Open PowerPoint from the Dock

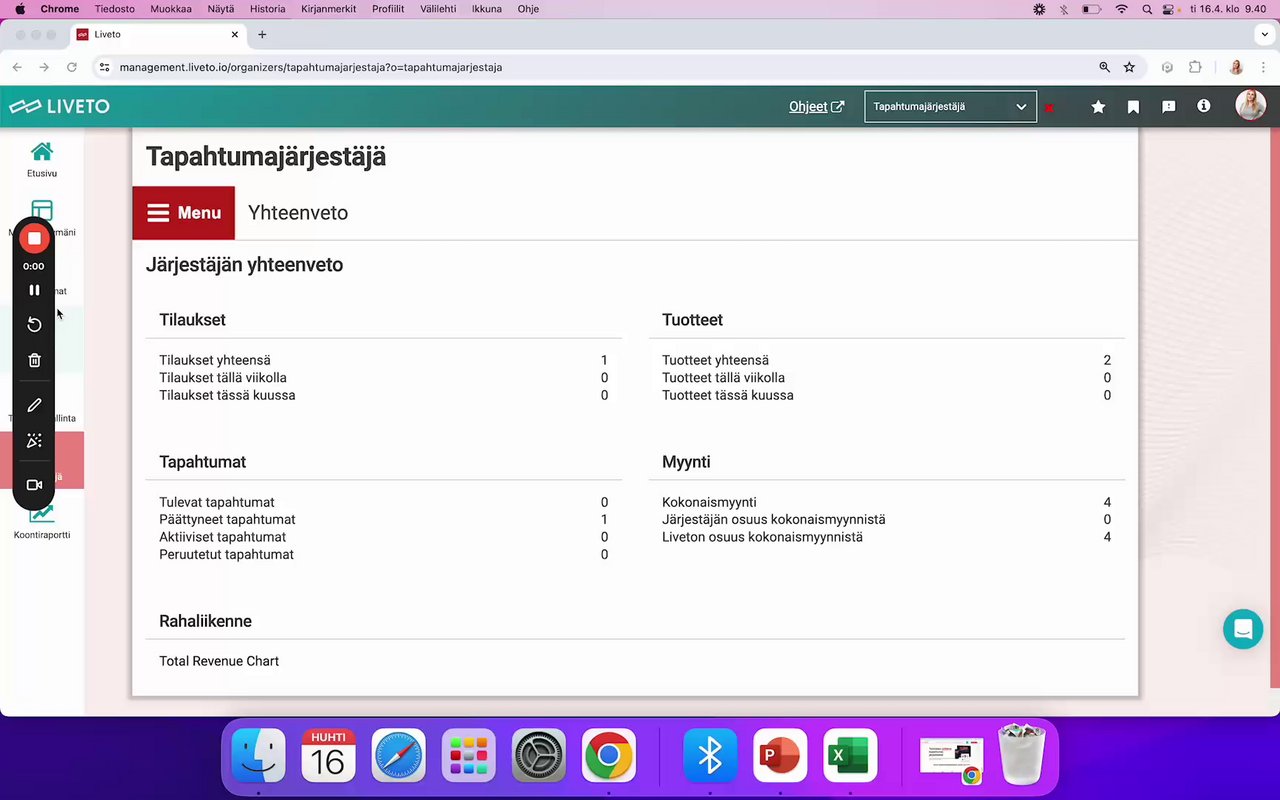click(780, 755)
